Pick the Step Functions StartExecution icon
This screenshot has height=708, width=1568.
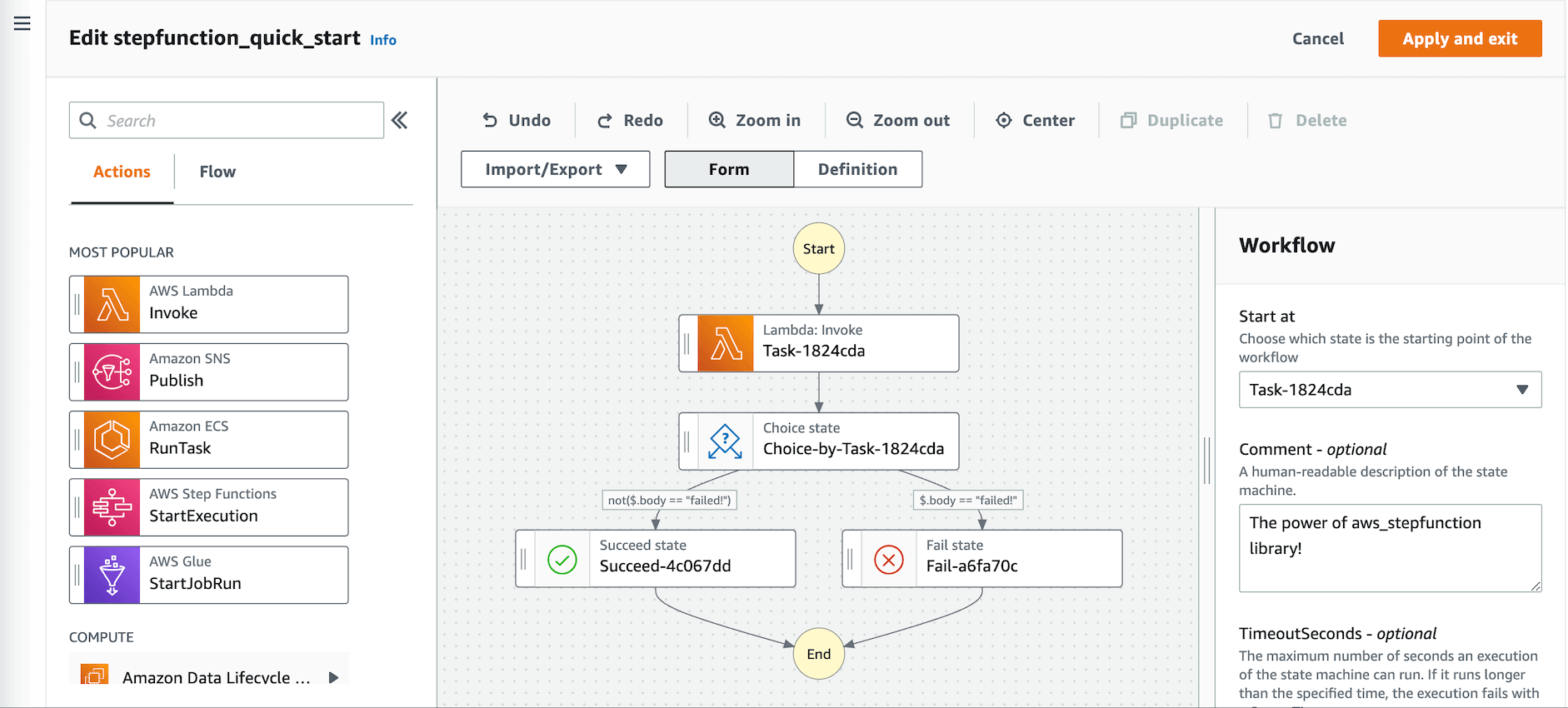112,507
